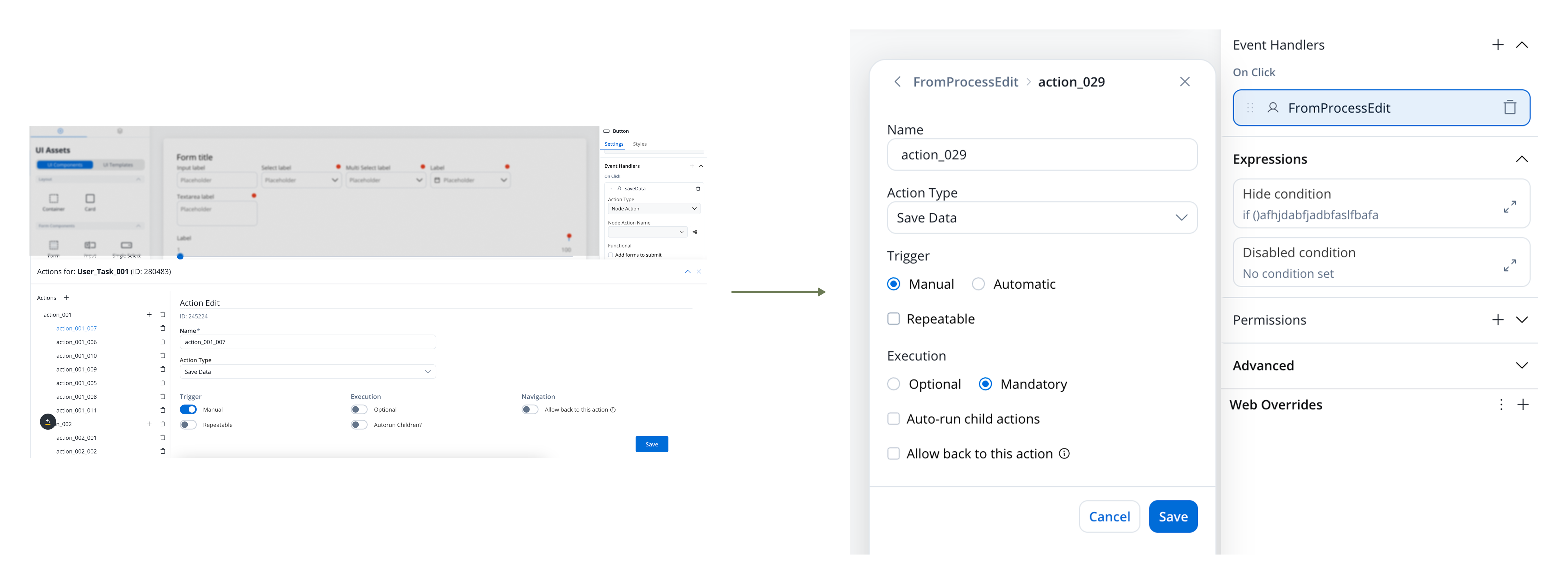Click Save in the Action Edit panel
Screen dimensions: 1568x584
click(651, 444)
